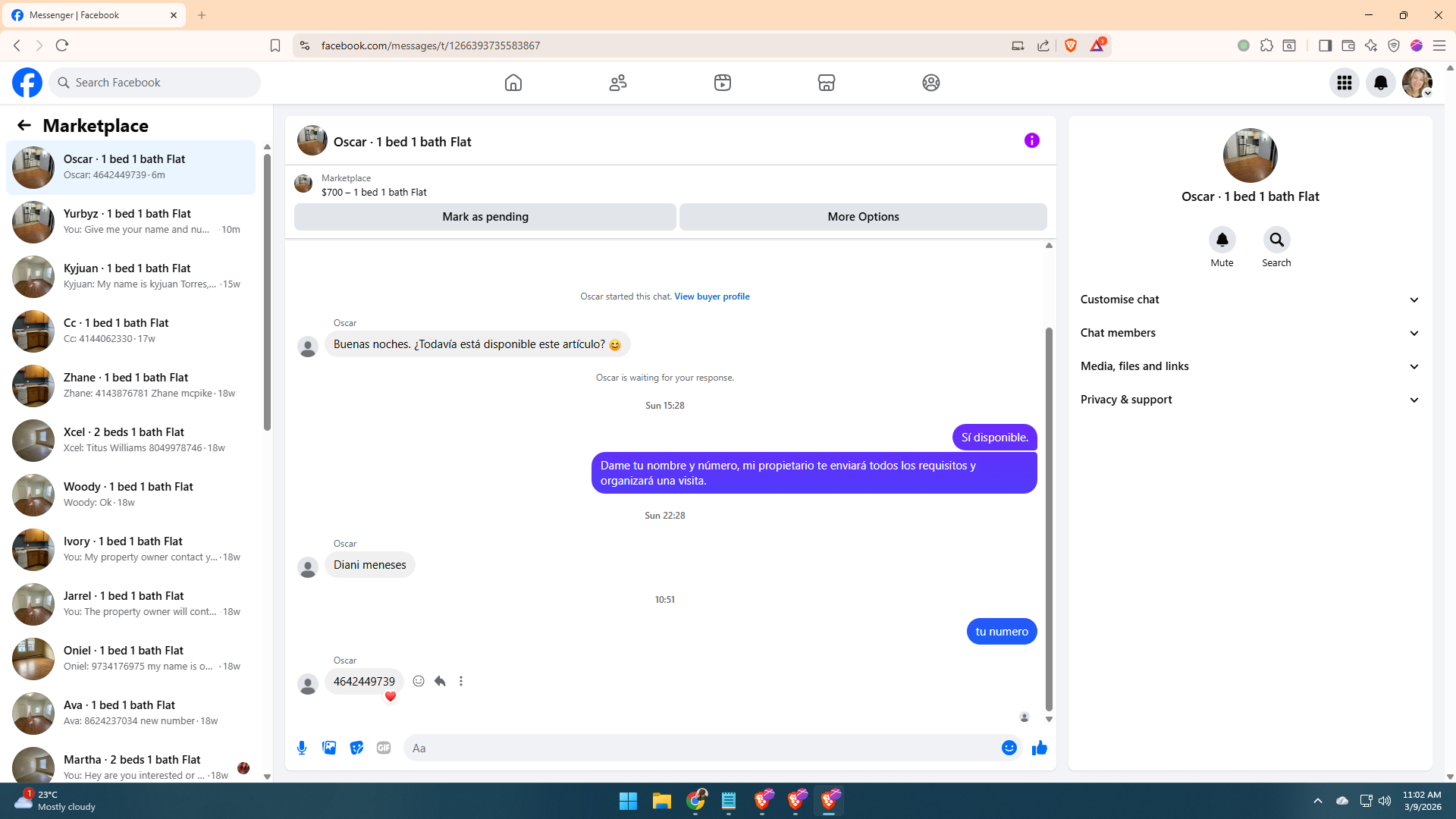
Task: React to the phone number message
Action: tap(419, 681)
